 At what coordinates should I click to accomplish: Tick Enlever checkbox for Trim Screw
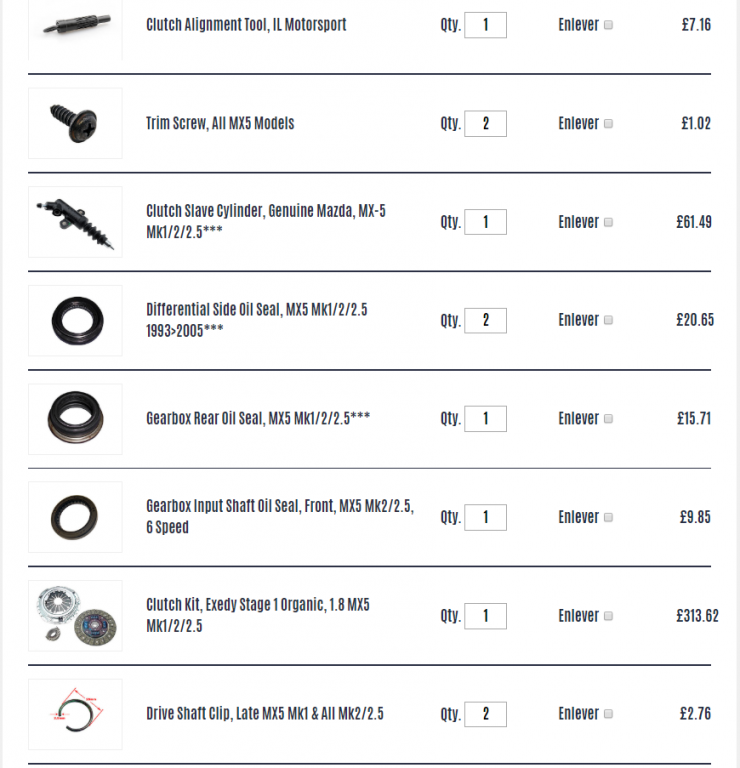608,123
